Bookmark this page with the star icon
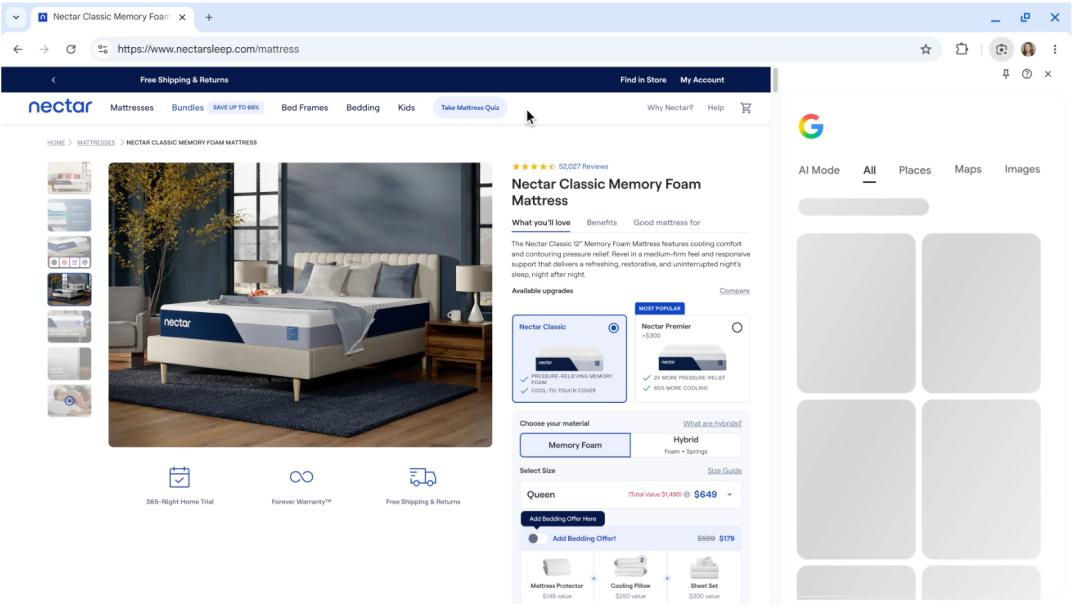The image size is (1080, 609). (925, 49)
